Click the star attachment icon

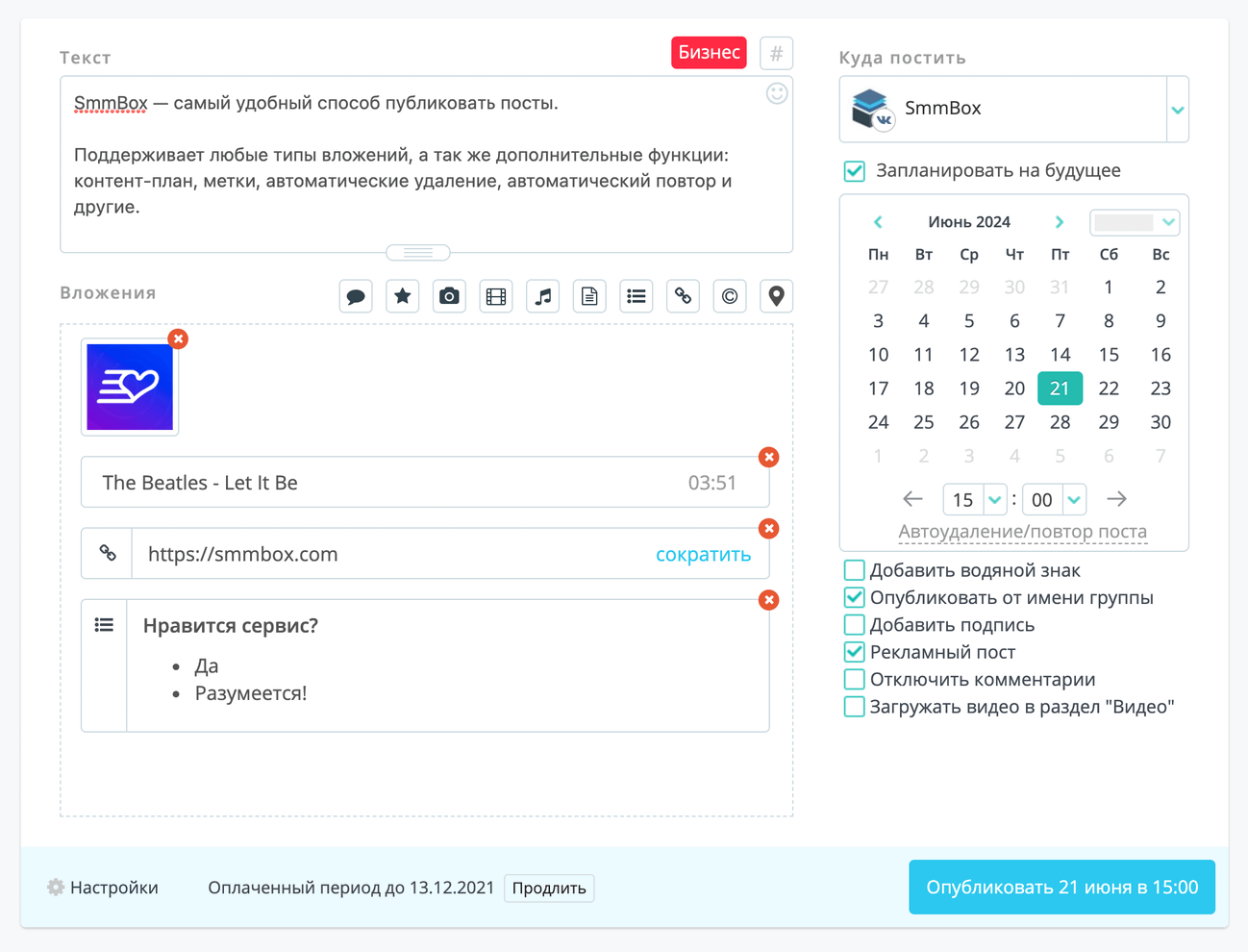pos(403,296)
